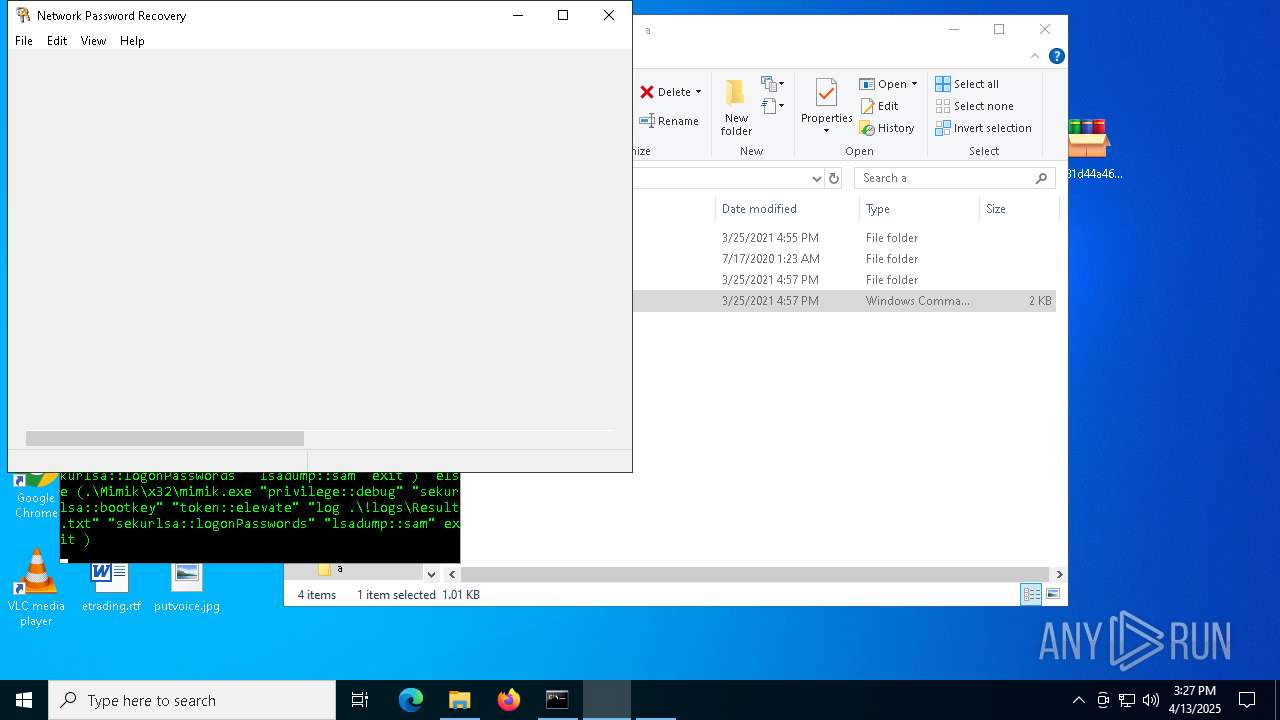Expand the Properties dropdown arrow
The height and width of the screenshot is (720, 1280).
tap(826, 131)
